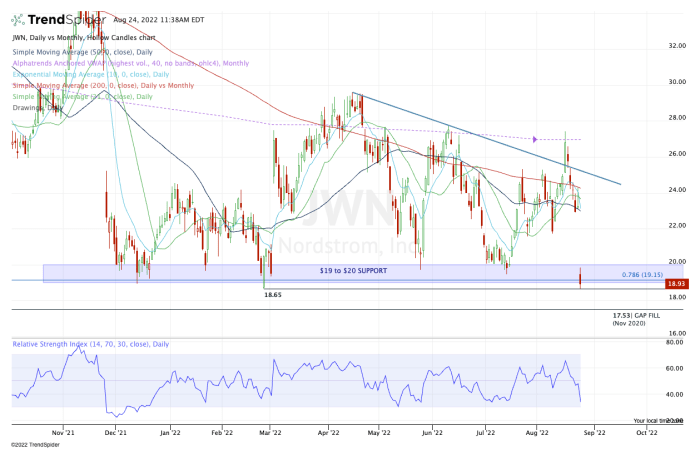
Task: Click the 'Exponential Moving Average (10' legend entry
Action: (91, 75)
